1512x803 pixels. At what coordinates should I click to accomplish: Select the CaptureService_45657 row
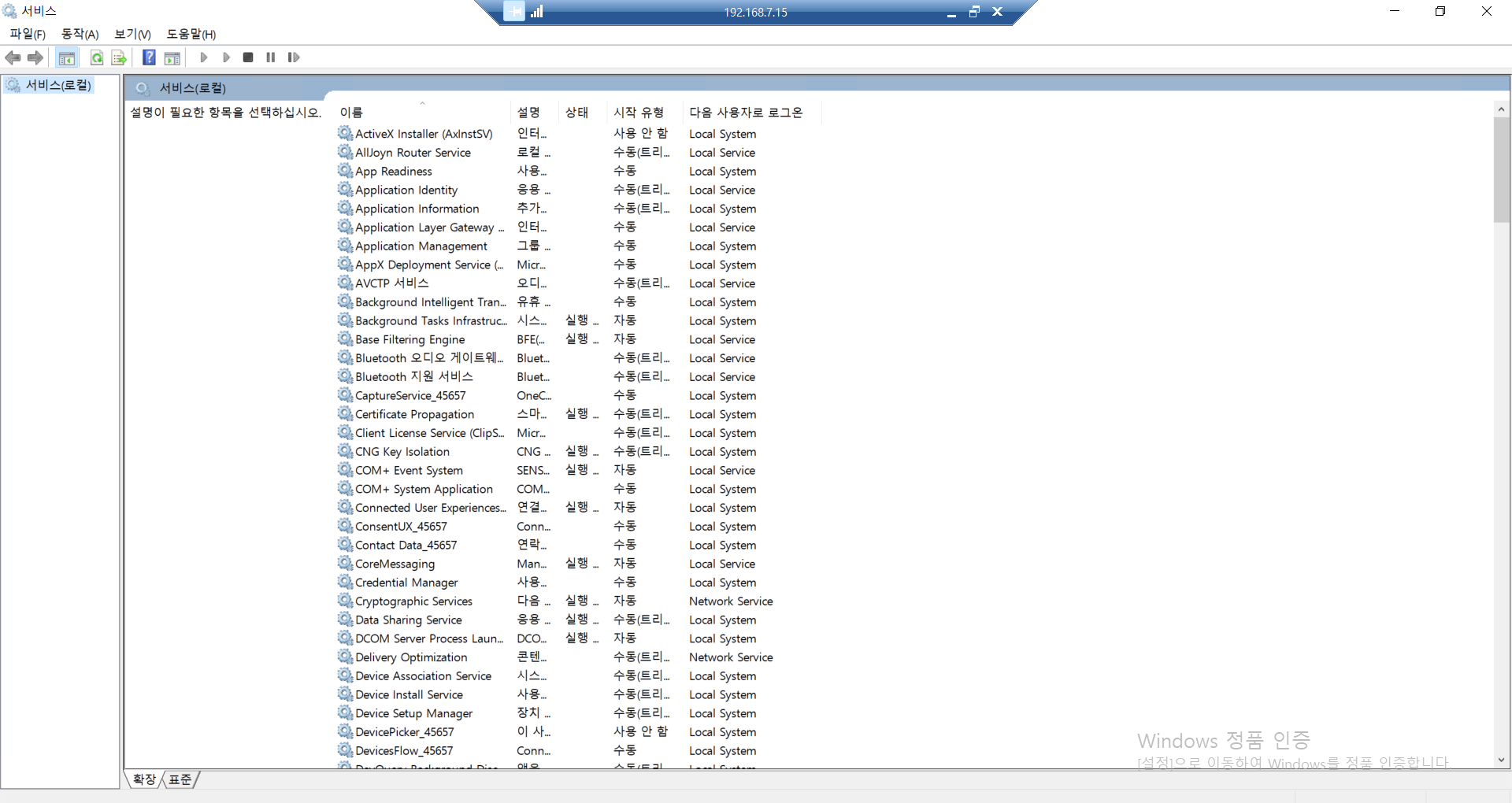(x=579, y=396)
